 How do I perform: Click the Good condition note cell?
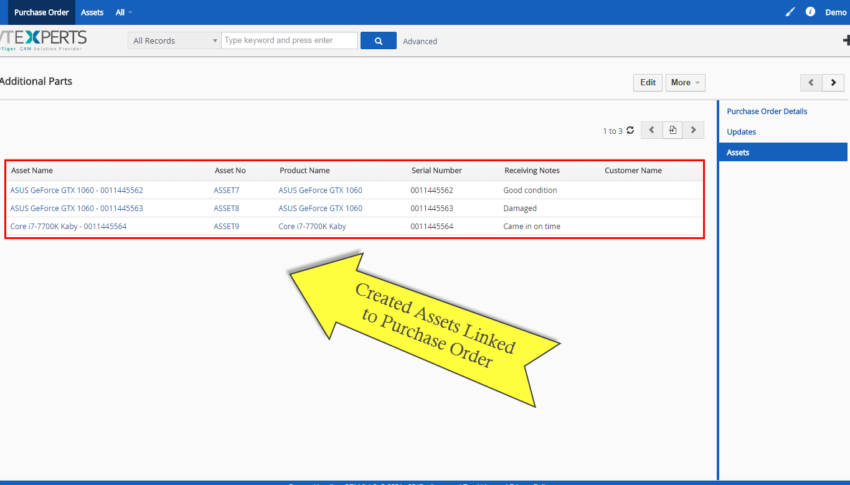pyautogui.click(x=530, y=190)
